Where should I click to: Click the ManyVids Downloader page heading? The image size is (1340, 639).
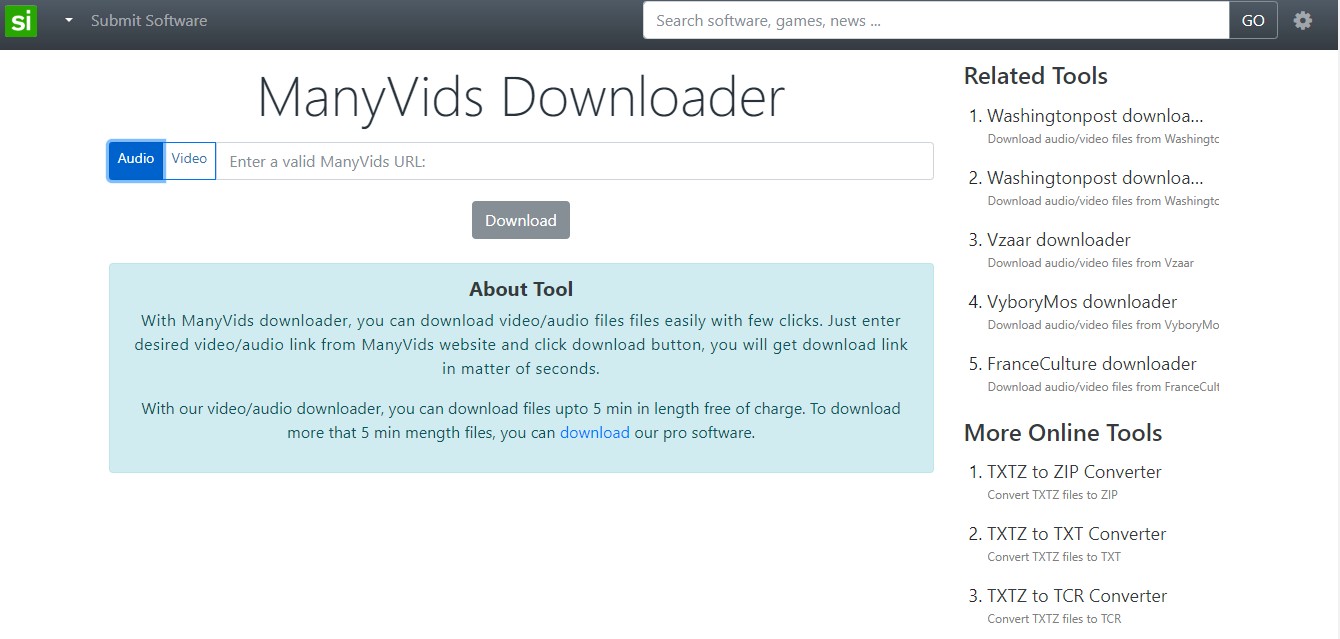(x=521, y=98)
